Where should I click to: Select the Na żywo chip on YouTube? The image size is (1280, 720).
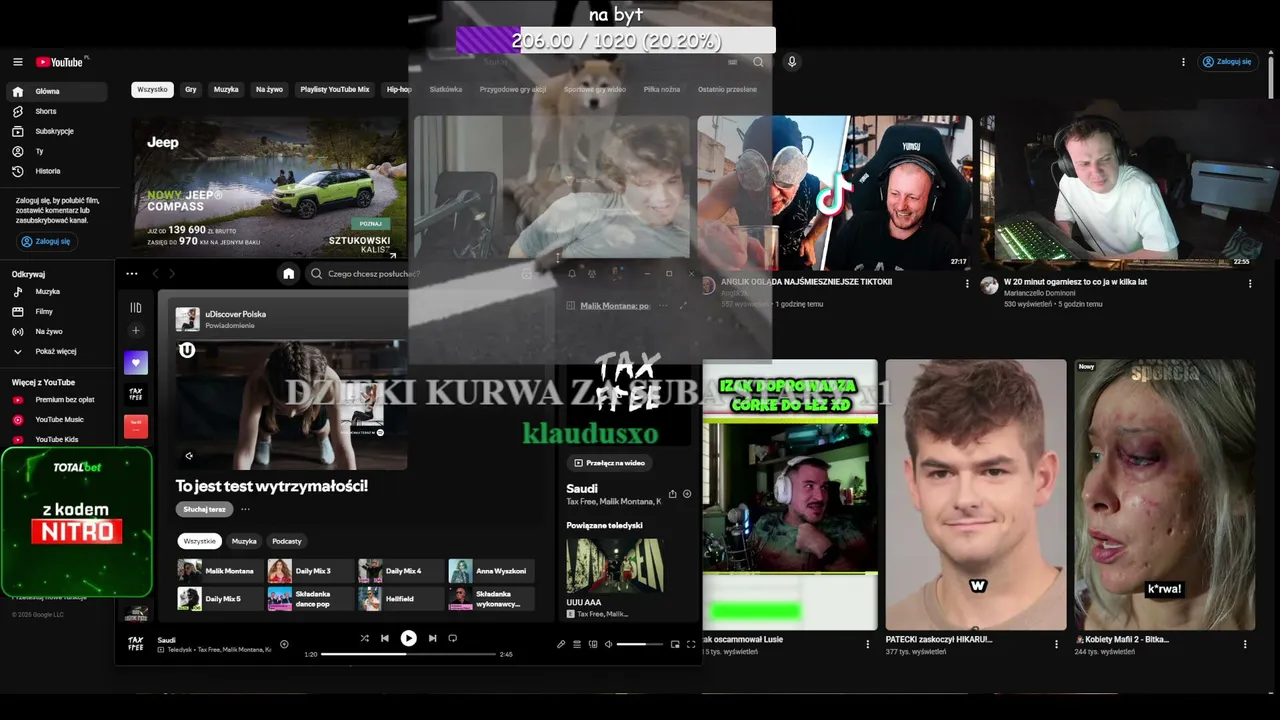269,89
